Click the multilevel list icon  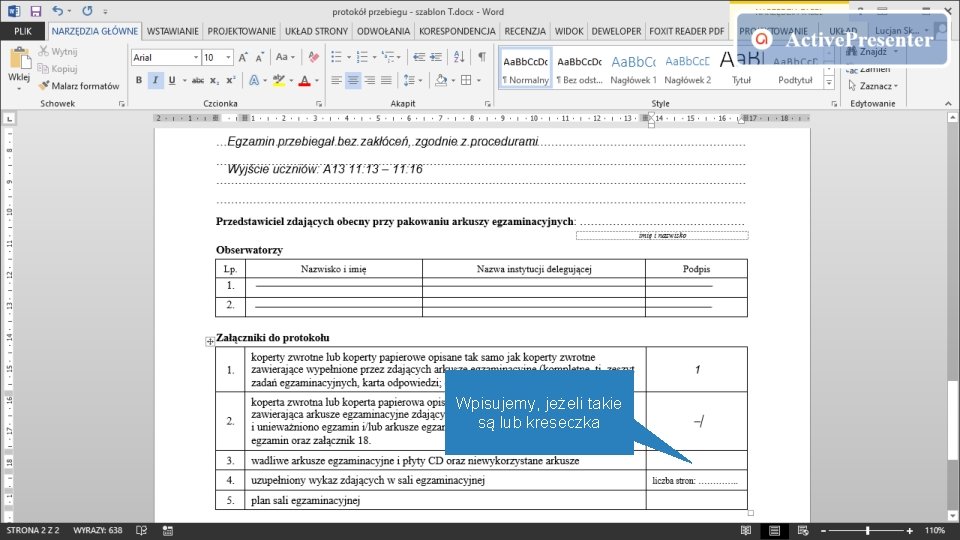pos(388,58)
